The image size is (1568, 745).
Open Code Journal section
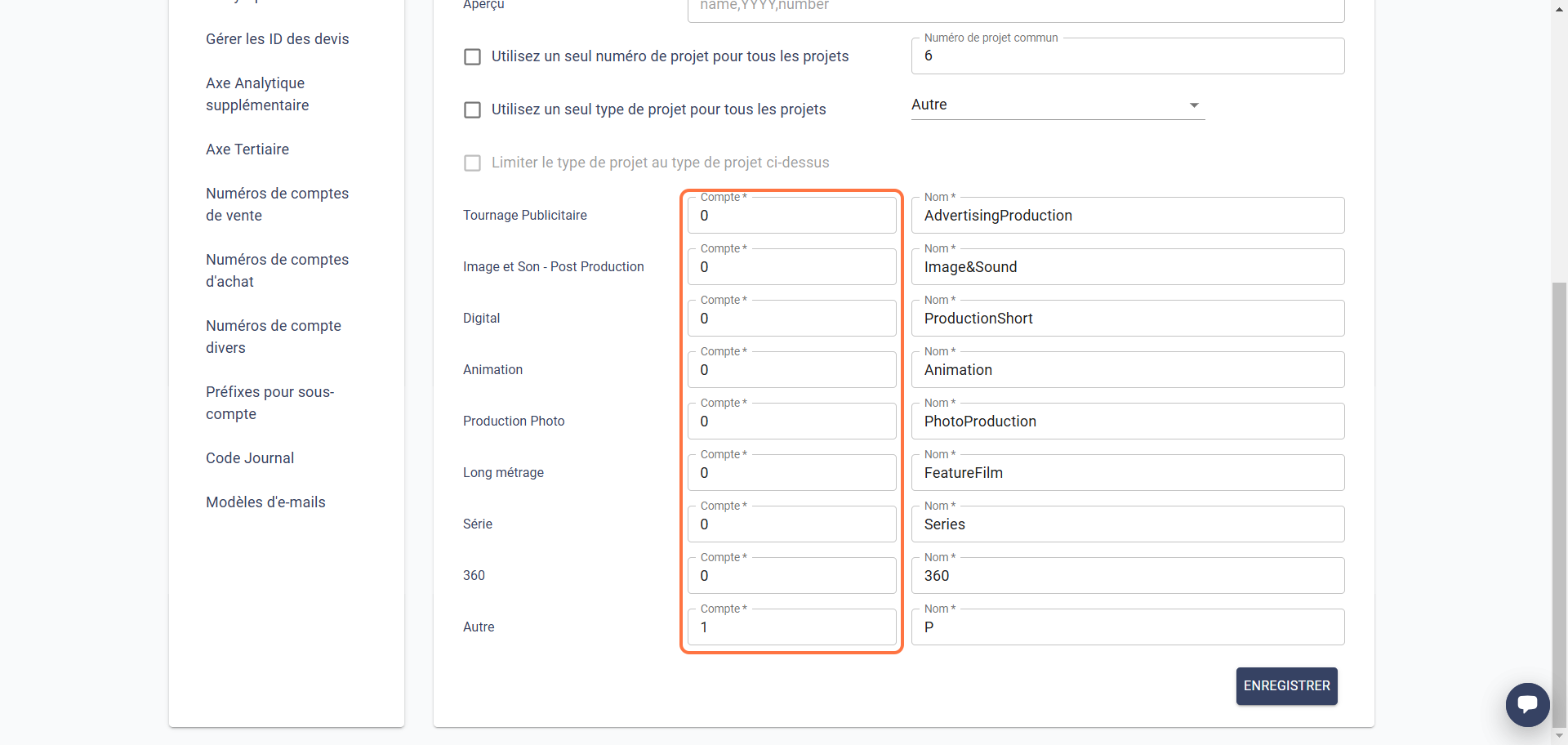pos(250,458)
